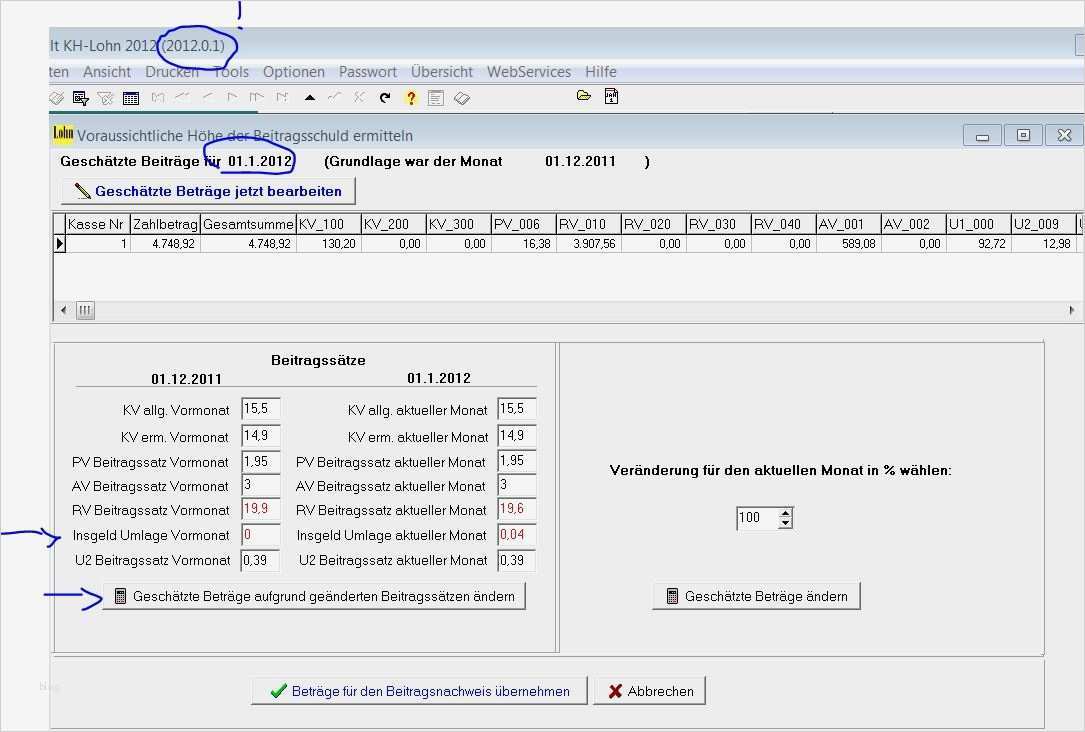Click the remove filter toolbar icon
The image size is (1085, 732).
coord(105,98)
